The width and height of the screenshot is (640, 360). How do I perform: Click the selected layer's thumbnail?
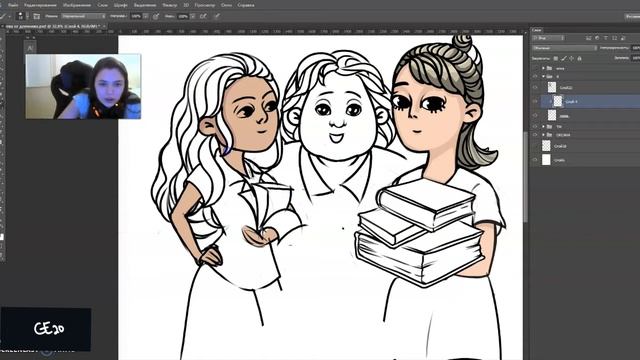[558, 101]
